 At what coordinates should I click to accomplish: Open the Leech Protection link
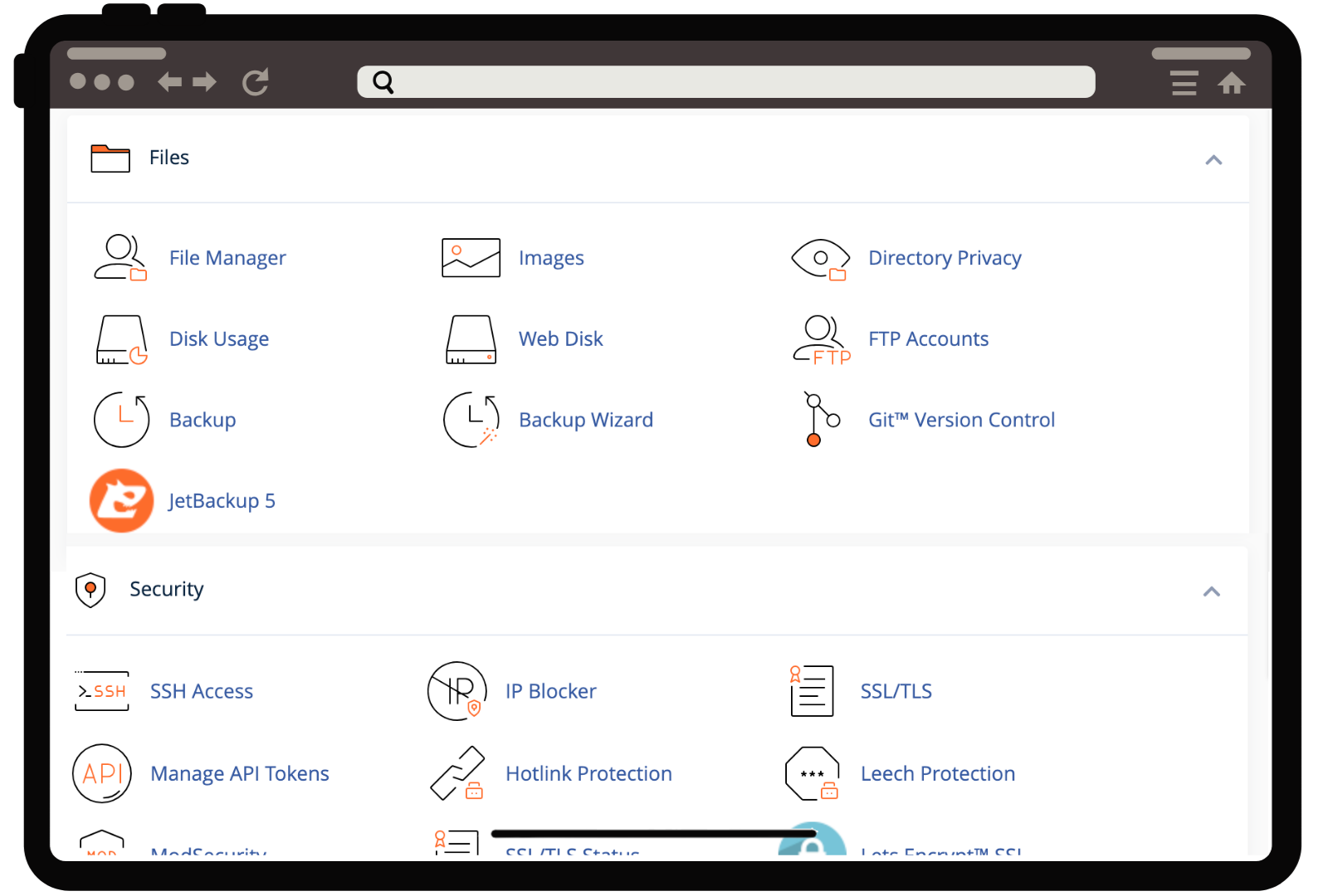[937, 773]
